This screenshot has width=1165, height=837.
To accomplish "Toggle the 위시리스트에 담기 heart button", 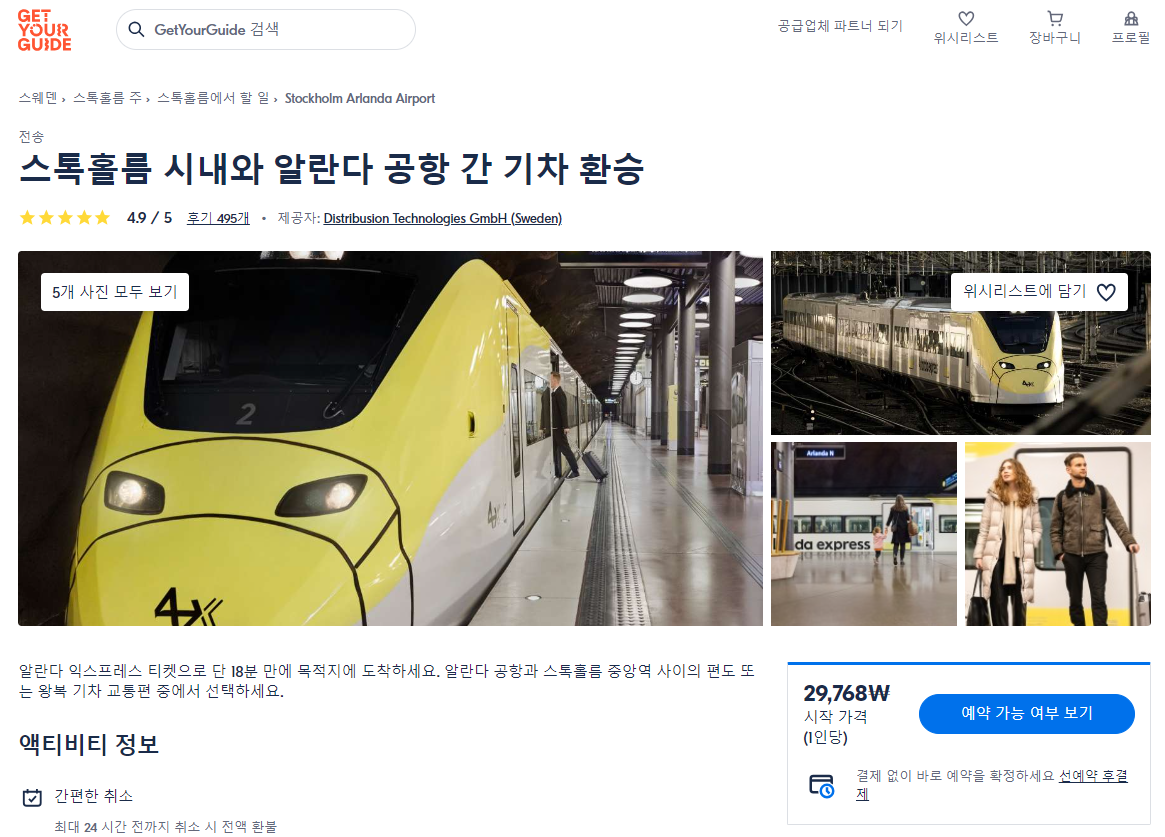I will (x=1039, y=292).
